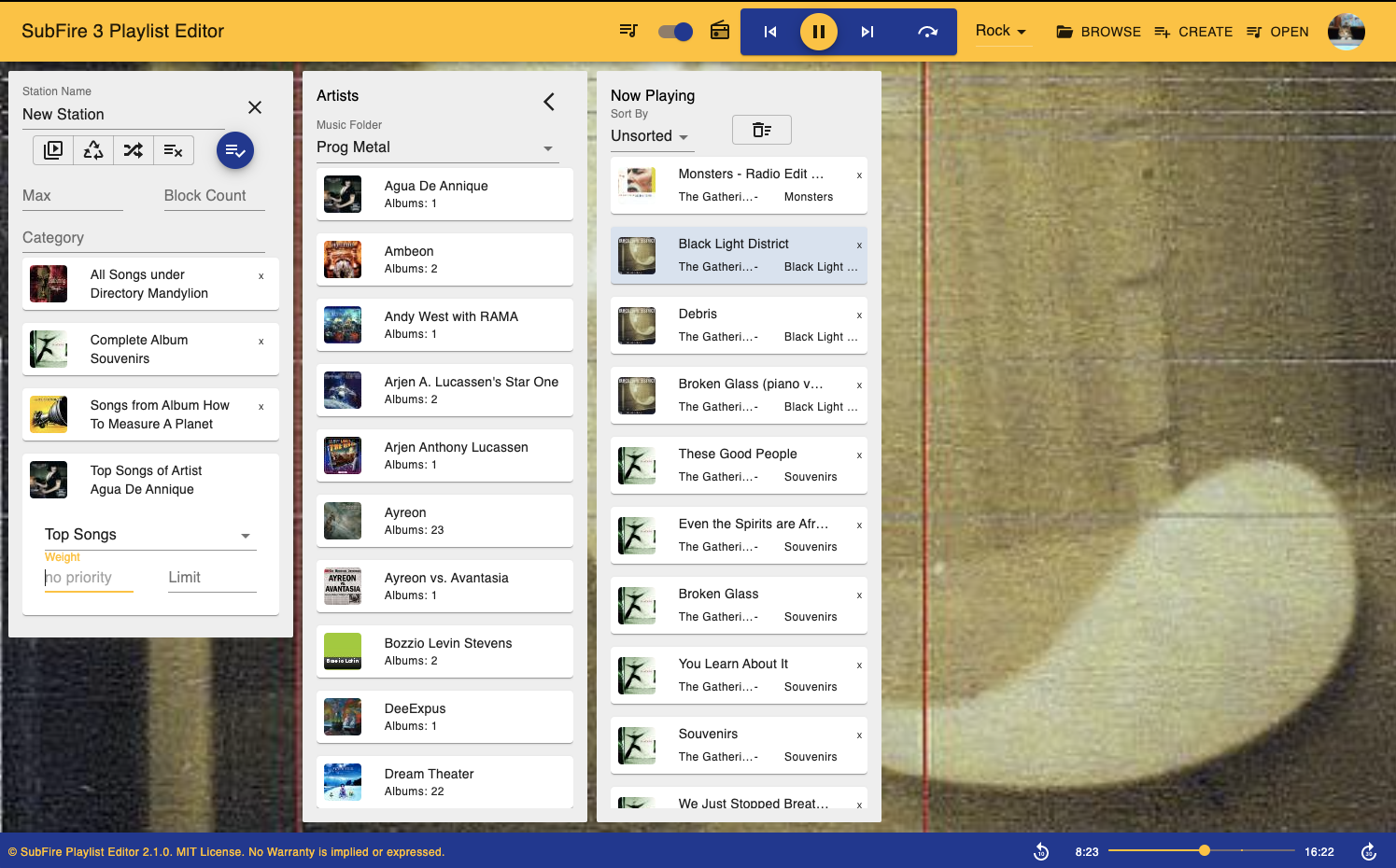Open the radio station icon
This screenshot has height=868, width=1396.
click(720, 31)
